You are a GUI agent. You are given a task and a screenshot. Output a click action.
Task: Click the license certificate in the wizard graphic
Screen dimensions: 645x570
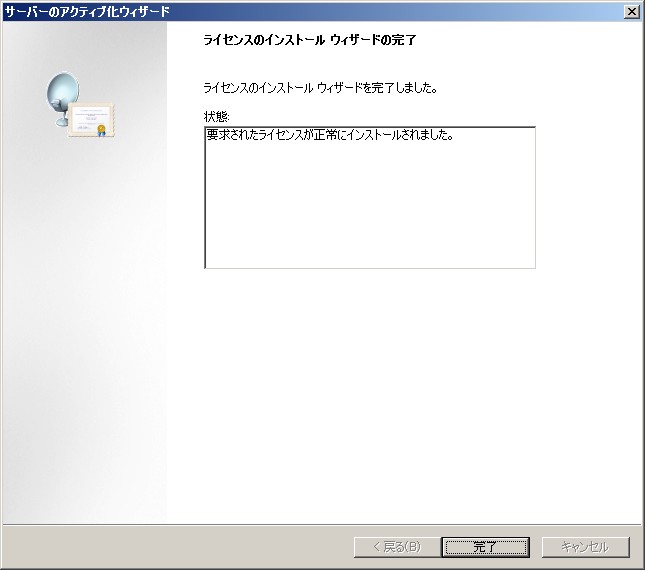(x=93, y=120)
